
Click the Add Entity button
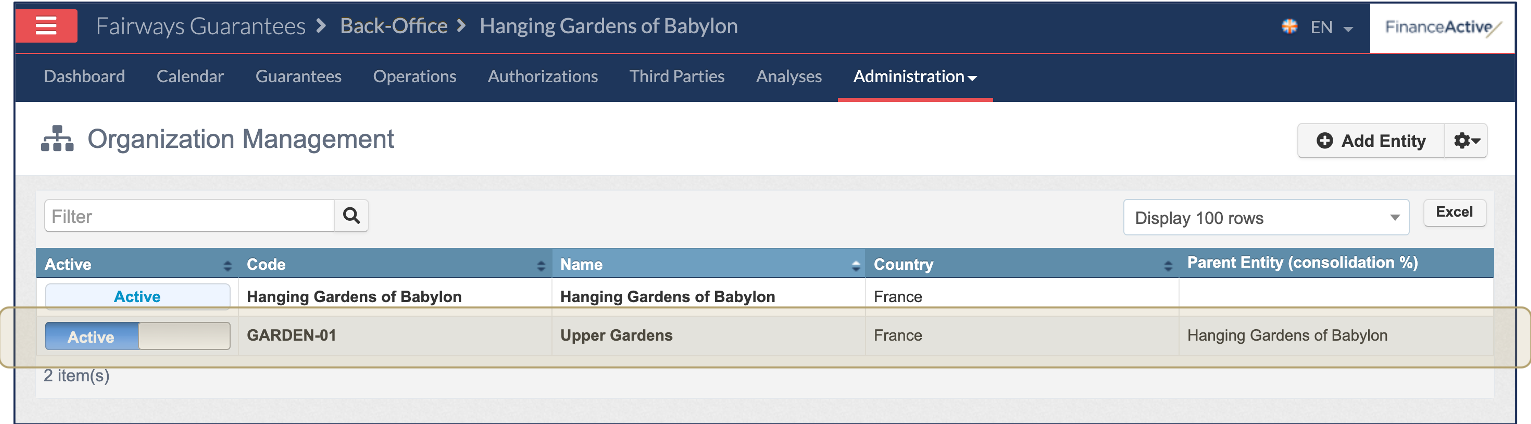point(1370,141)
